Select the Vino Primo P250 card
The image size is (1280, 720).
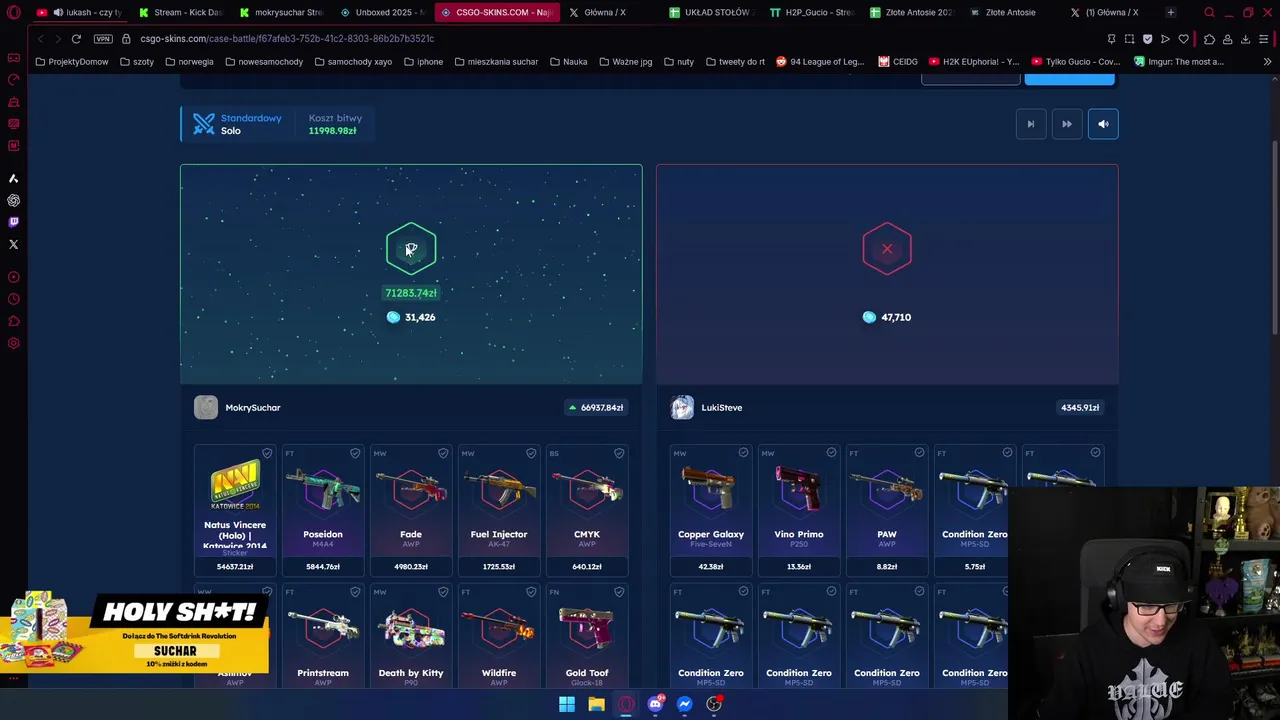799,510
